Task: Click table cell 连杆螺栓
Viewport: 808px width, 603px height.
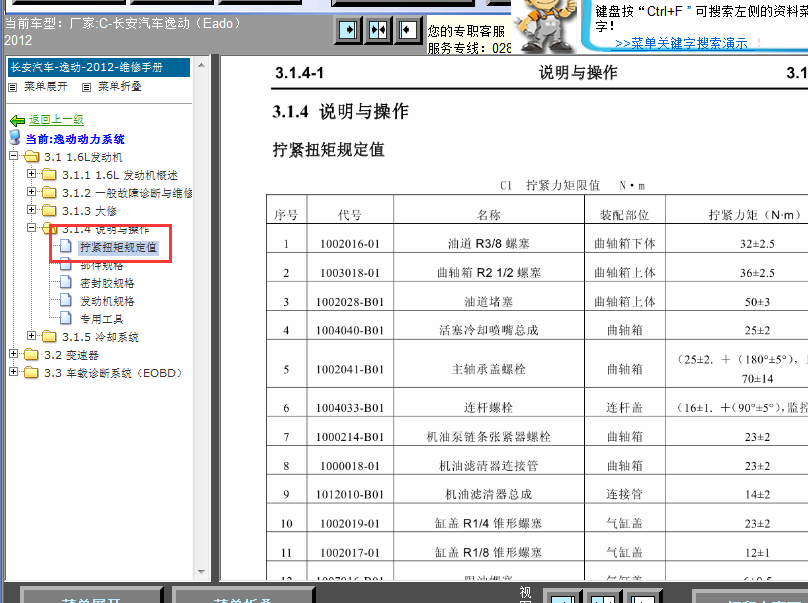Action: pos(489,408)
